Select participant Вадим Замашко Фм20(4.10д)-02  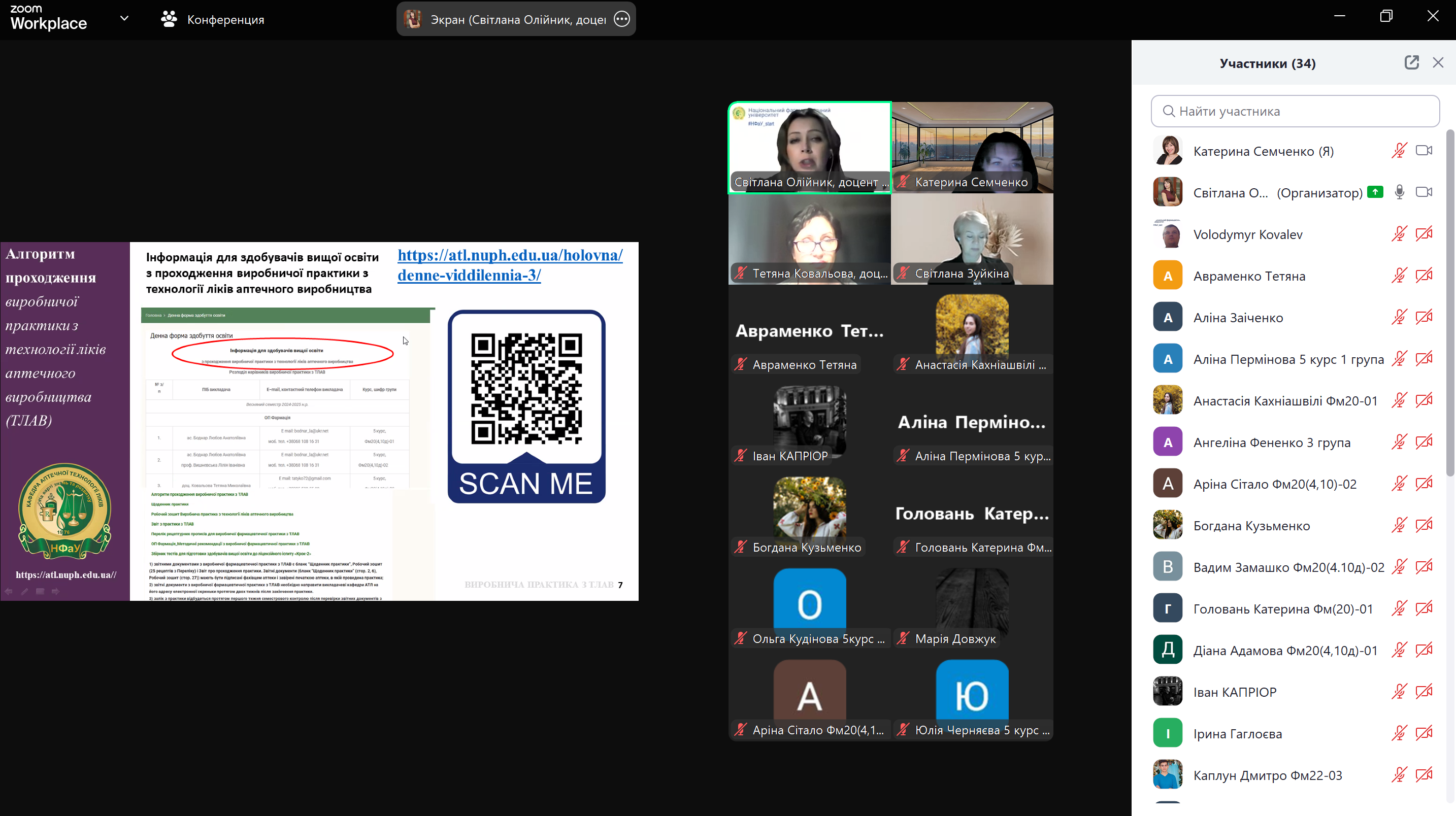point(1295,567)
